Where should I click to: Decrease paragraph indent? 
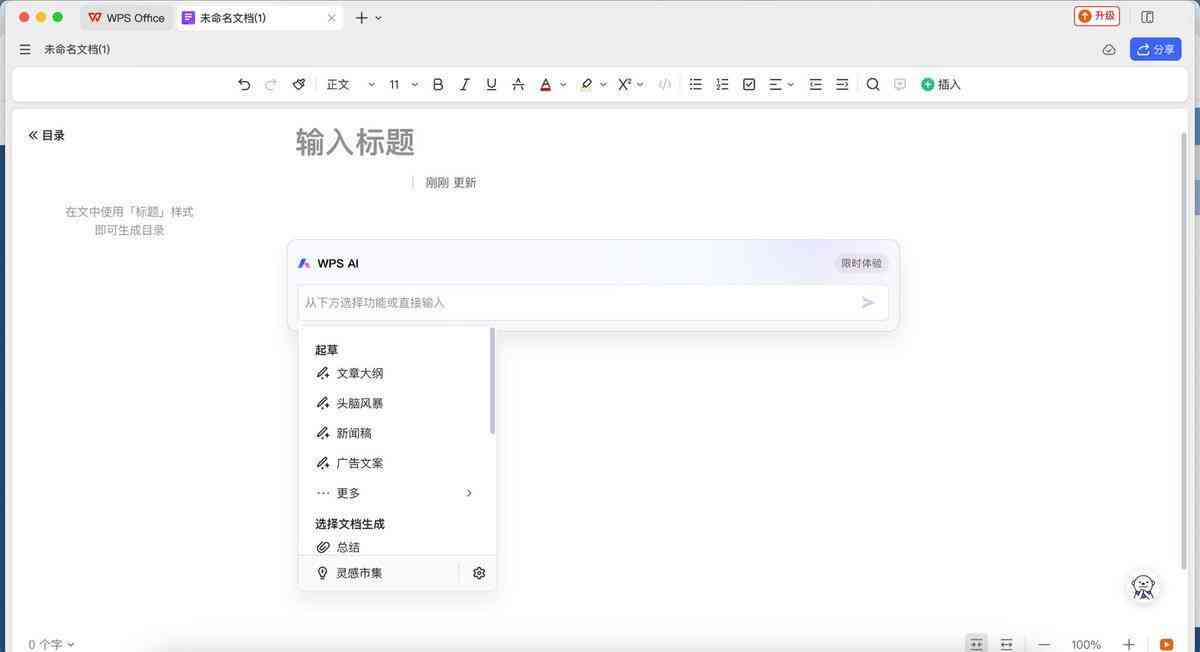(815, 85)
